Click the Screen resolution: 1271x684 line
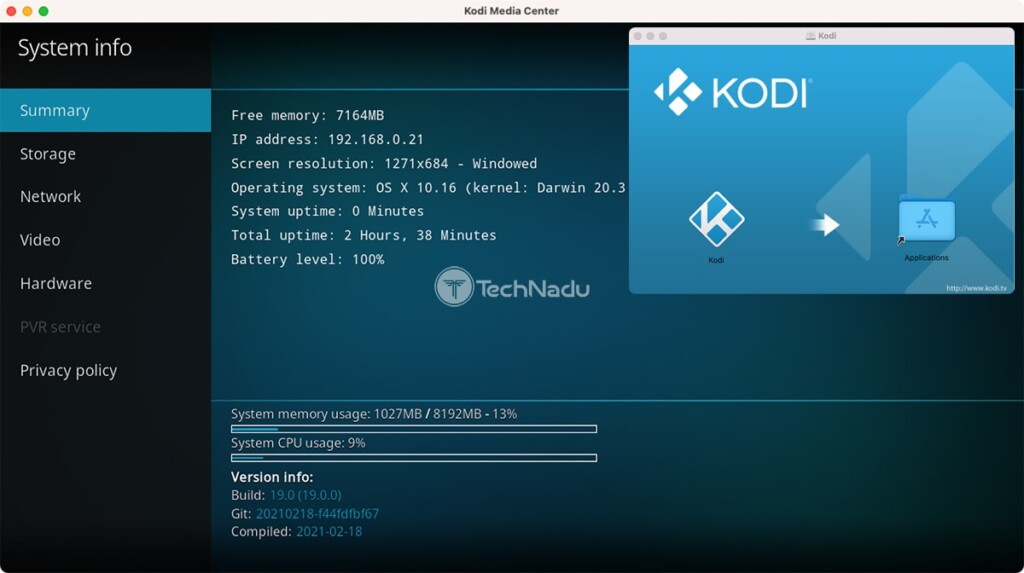 pyautogui.click(x=384, y=163)
